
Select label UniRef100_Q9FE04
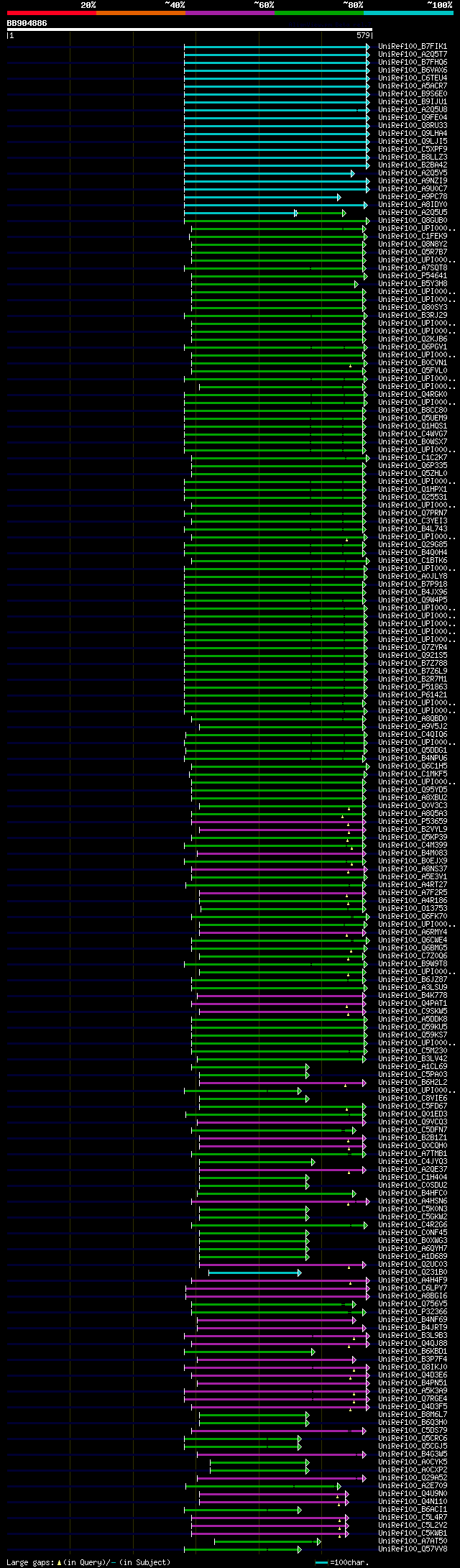click(x=413, y=117)
